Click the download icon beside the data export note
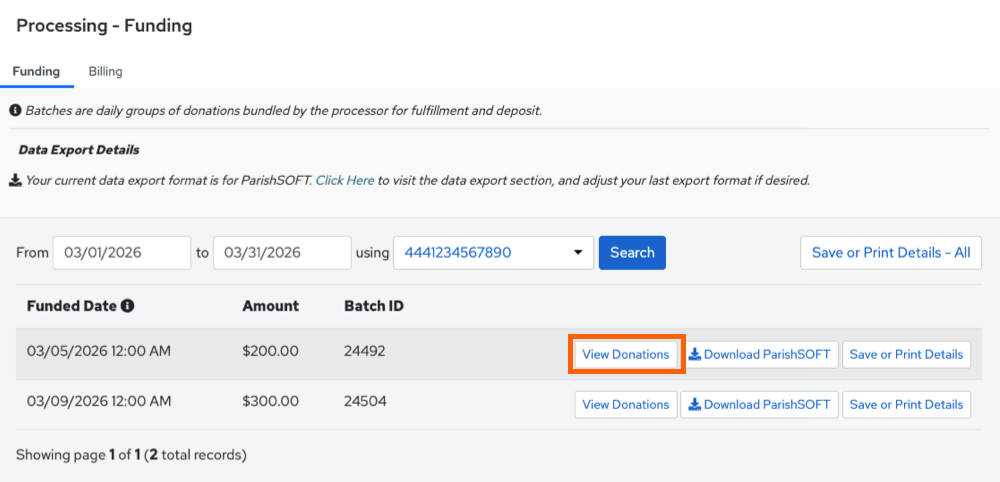Image resolution: width=1000 pixels, height=482 pixels. (15, 180)
